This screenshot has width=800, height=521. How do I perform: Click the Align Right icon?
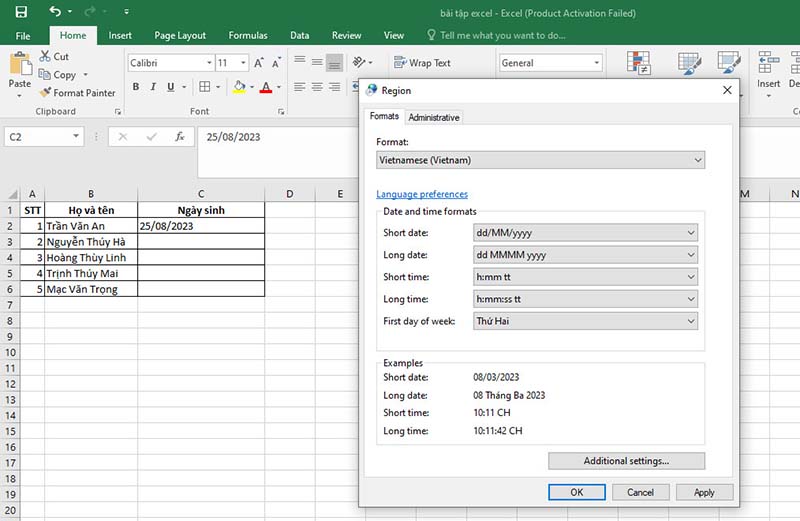pos(334,87)
